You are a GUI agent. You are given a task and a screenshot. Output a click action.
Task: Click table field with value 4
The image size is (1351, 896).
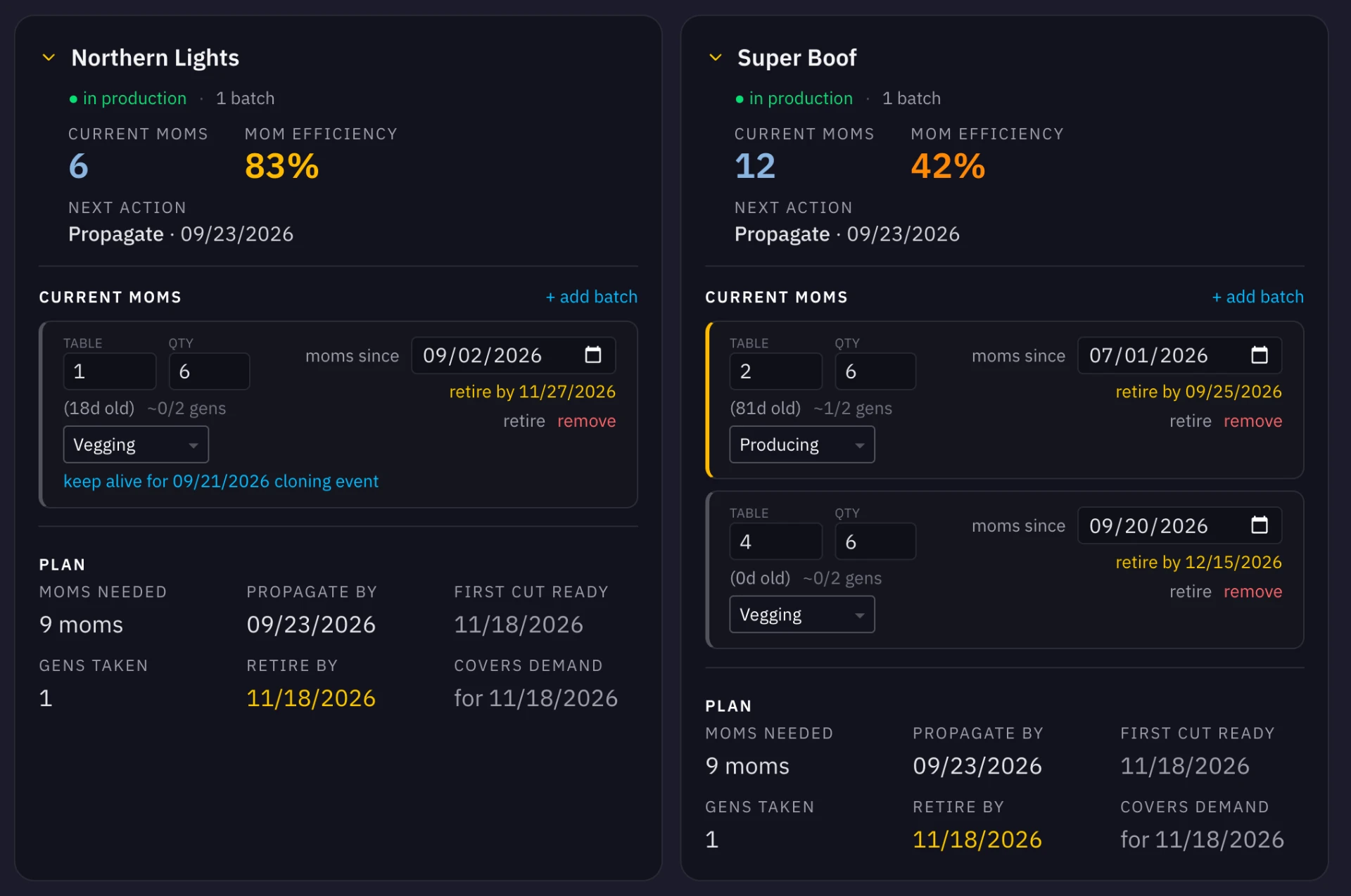(x=776, y=542)
